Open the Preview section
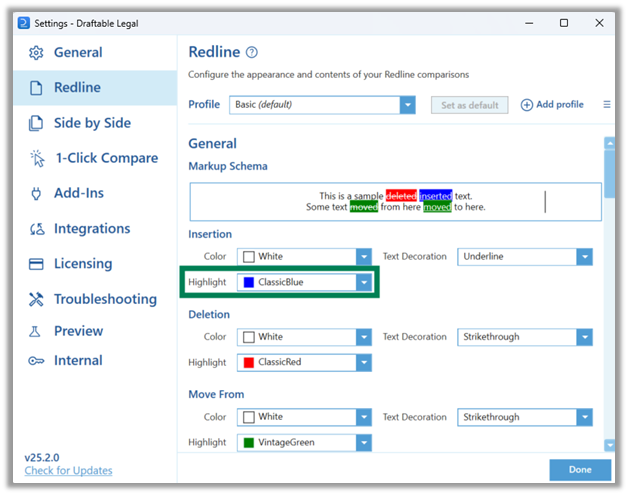The width and height of the screenshot is (628, 495). click(95, 331)
